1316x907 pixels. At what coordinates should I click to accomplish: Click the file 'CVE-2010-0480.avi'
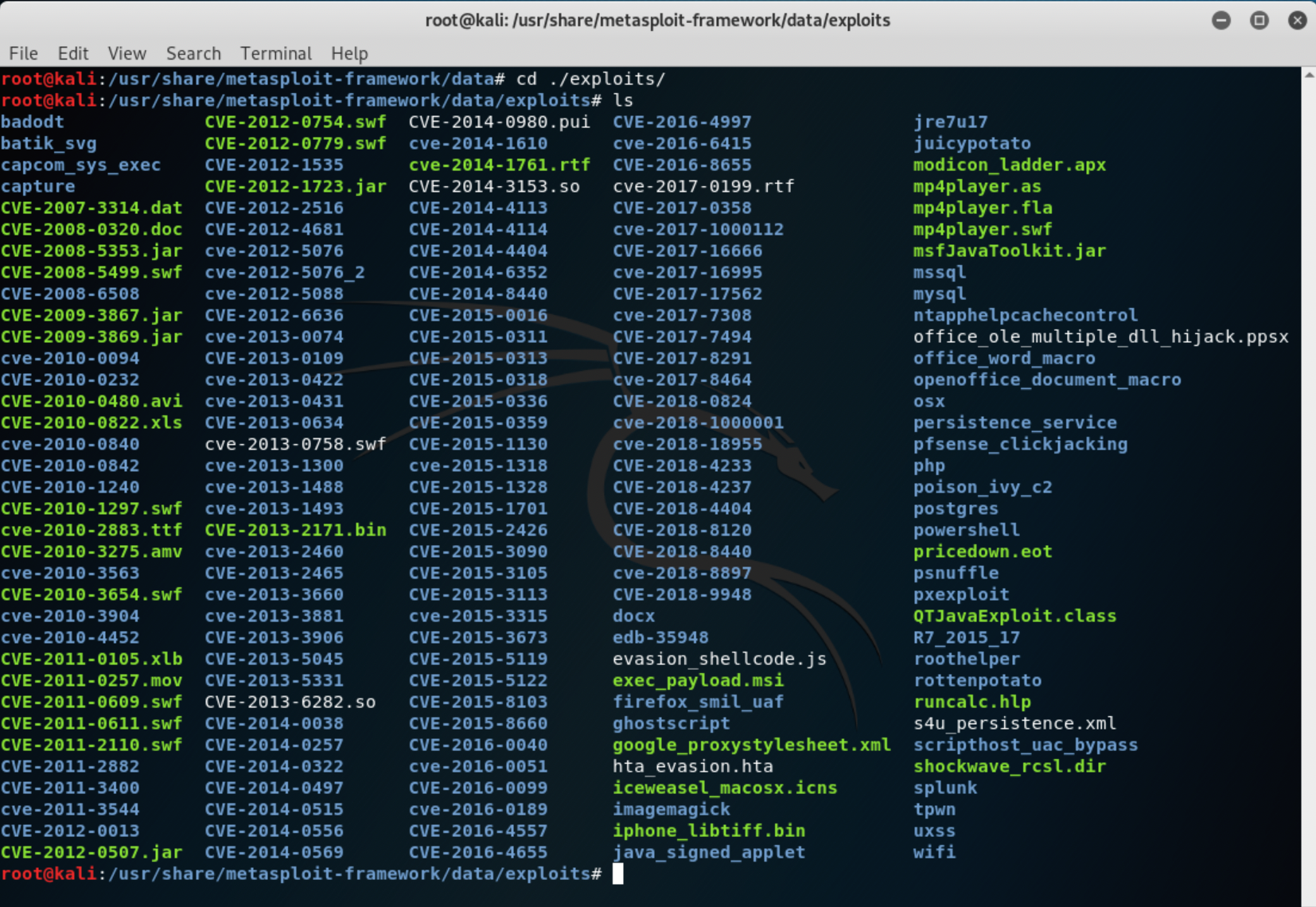click(x=91, y=401)
